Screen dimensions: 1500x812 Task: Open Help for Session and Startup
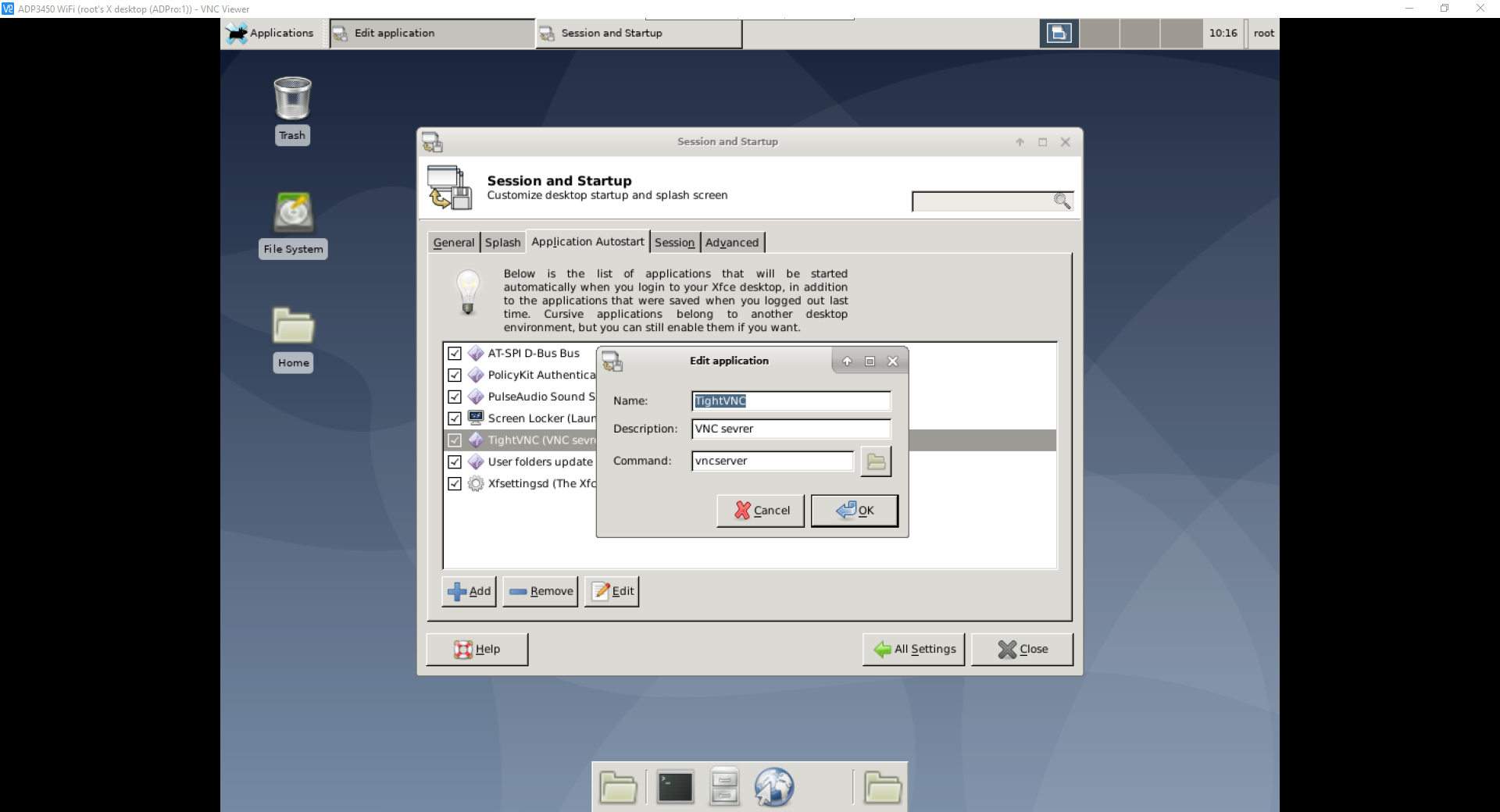[x=477, y=650]
